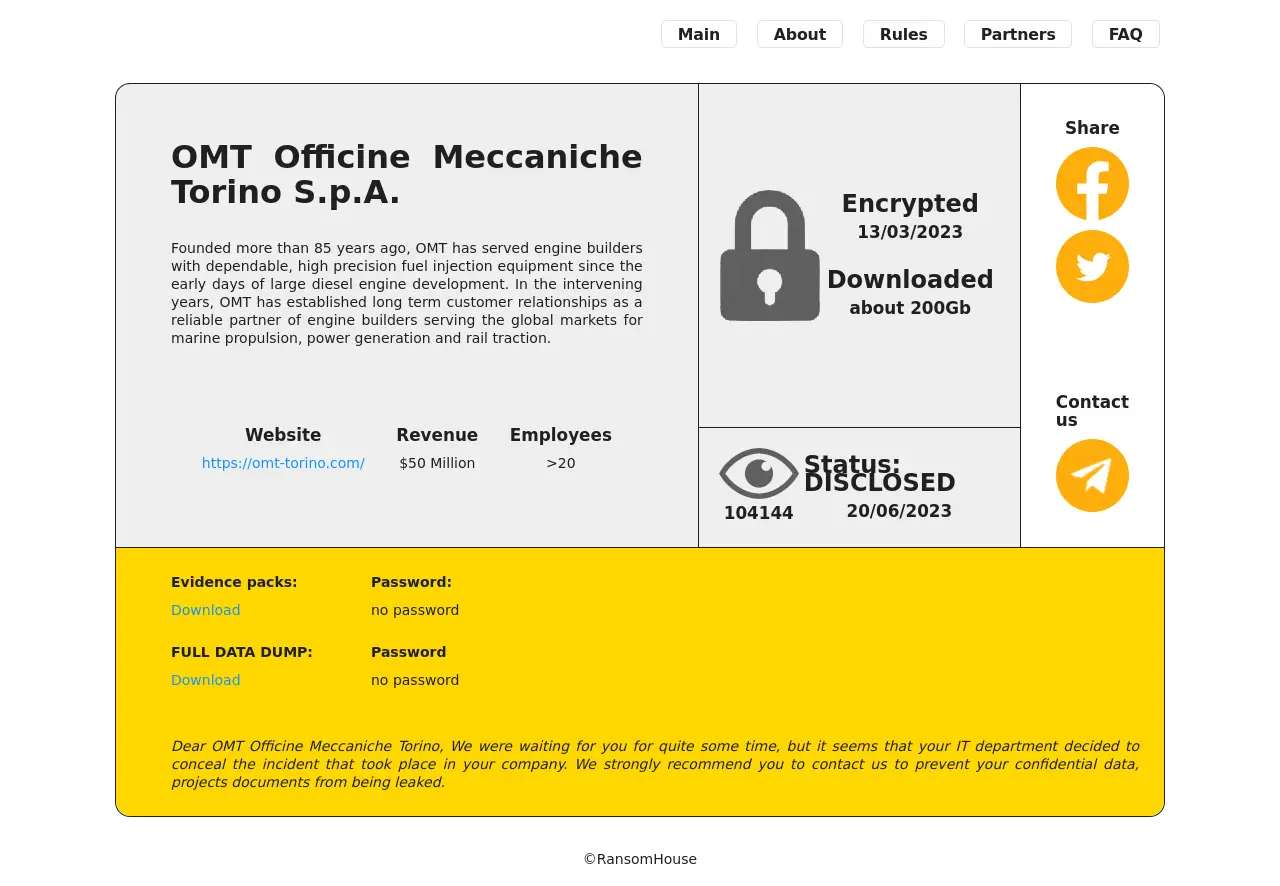Open the FAQ page

[x=1125, y=34]
